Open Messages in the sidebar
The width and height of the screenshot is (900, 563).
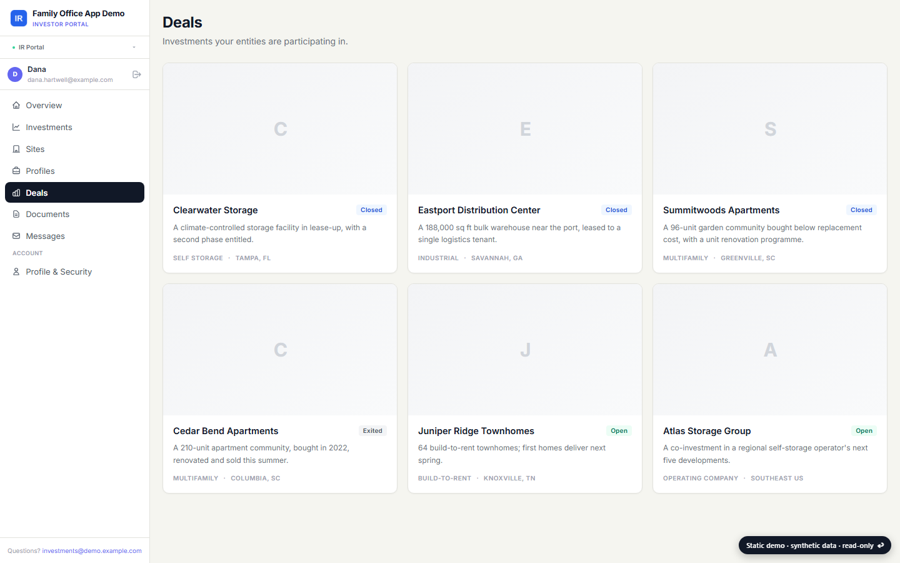[x=75, y=236]
